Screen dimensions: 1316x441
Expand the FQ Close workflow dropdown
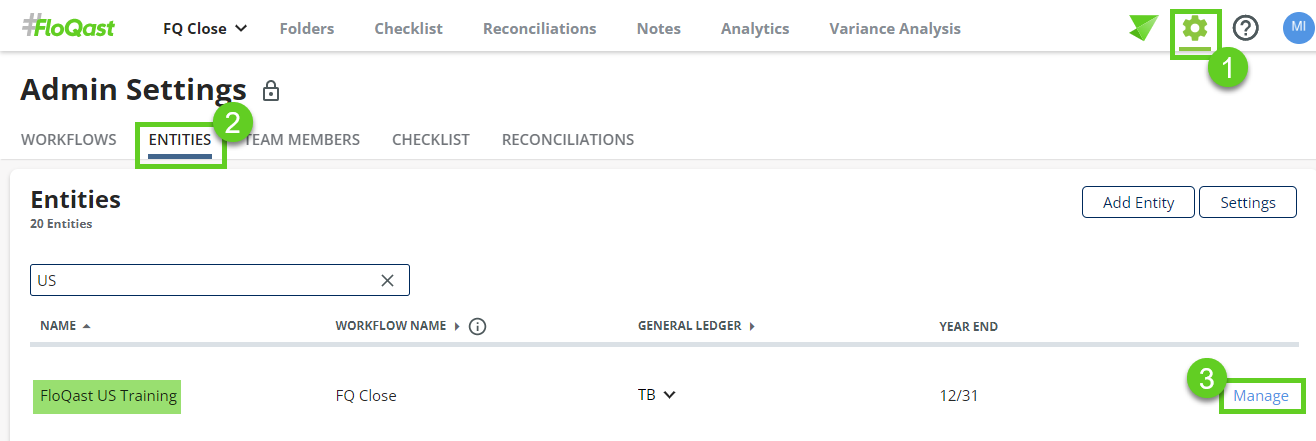[x=206, y=29]
